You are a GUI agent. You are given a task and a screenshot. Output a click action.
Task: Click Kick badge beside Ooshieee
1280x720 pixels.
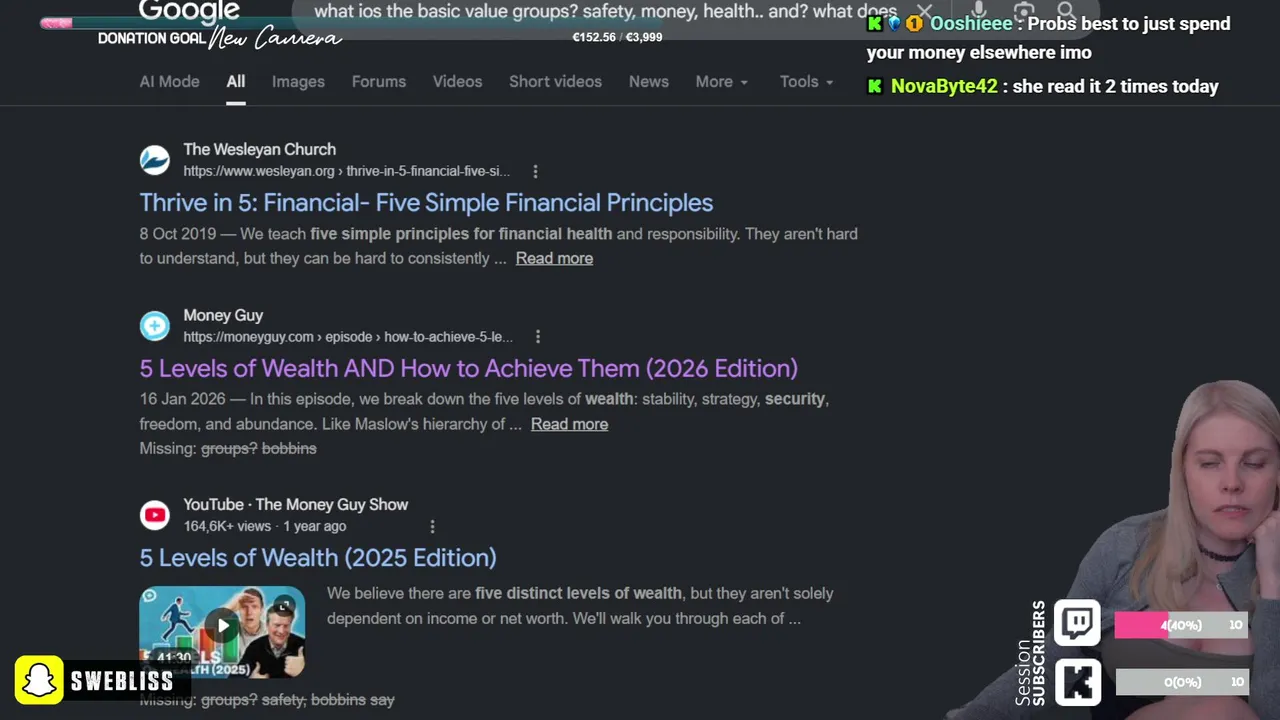[x=875, y=24]
